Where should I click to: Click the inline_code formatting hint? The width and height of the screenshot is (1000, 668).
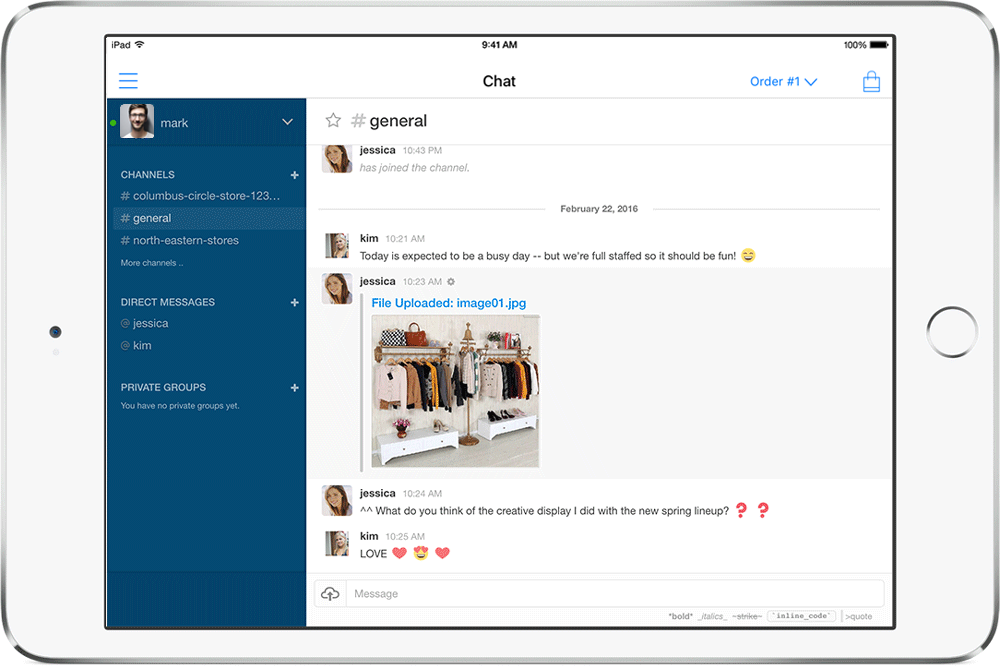click(801, 616)
